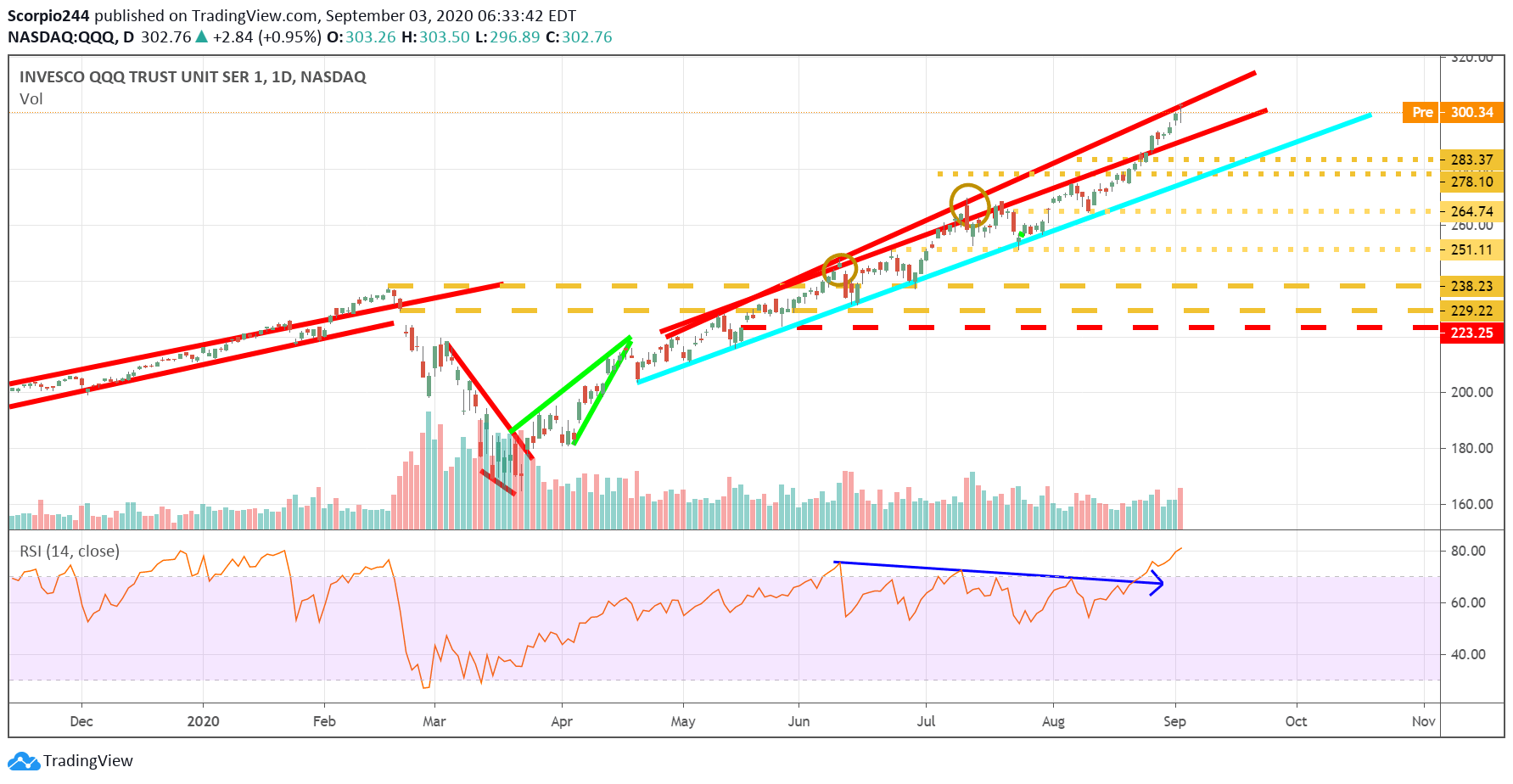Click the May label on time axis
The height and width of the screenshot is (784, 1513).
[x=683, y=722]
